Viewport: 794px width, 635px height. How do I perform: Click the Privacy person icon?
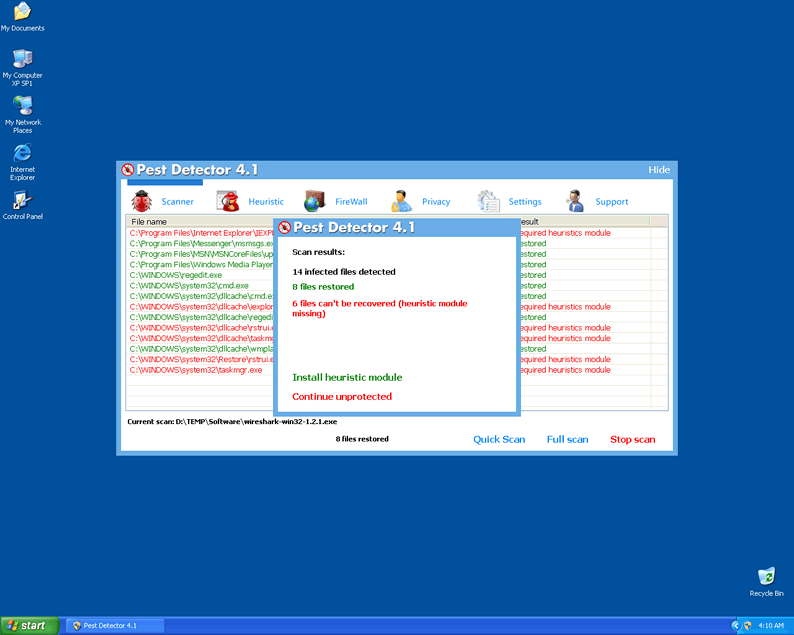pyautogui.click(x=402, y=201)
